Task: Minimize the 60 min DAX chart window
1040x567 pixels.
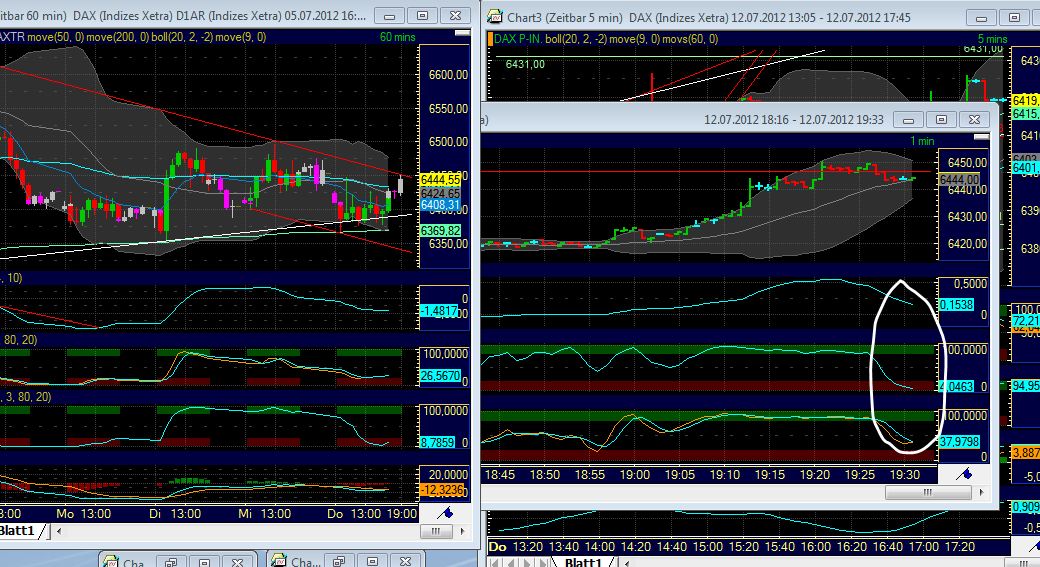Action: pos(389,15)
